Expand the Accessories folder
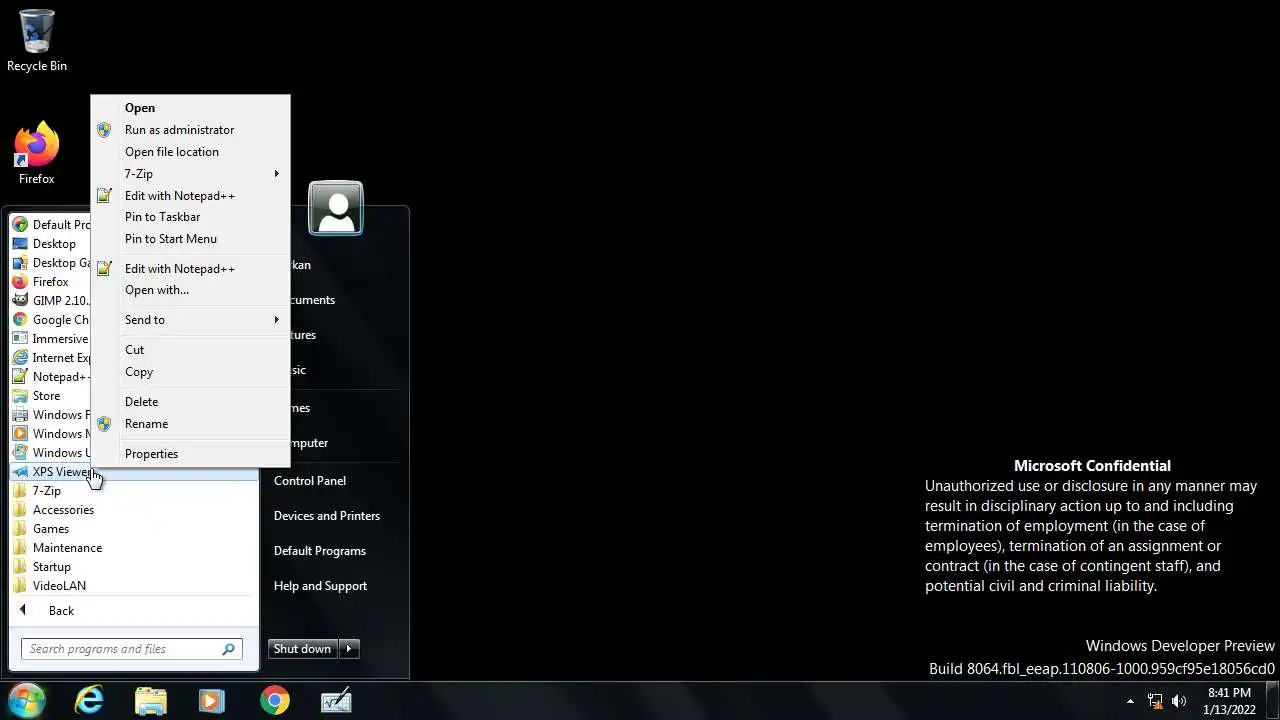1280x720 pixels. [133, 510]
